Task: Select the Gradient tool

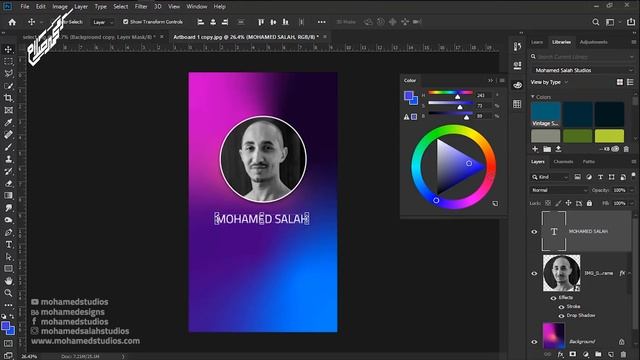Action: point(8,196)
